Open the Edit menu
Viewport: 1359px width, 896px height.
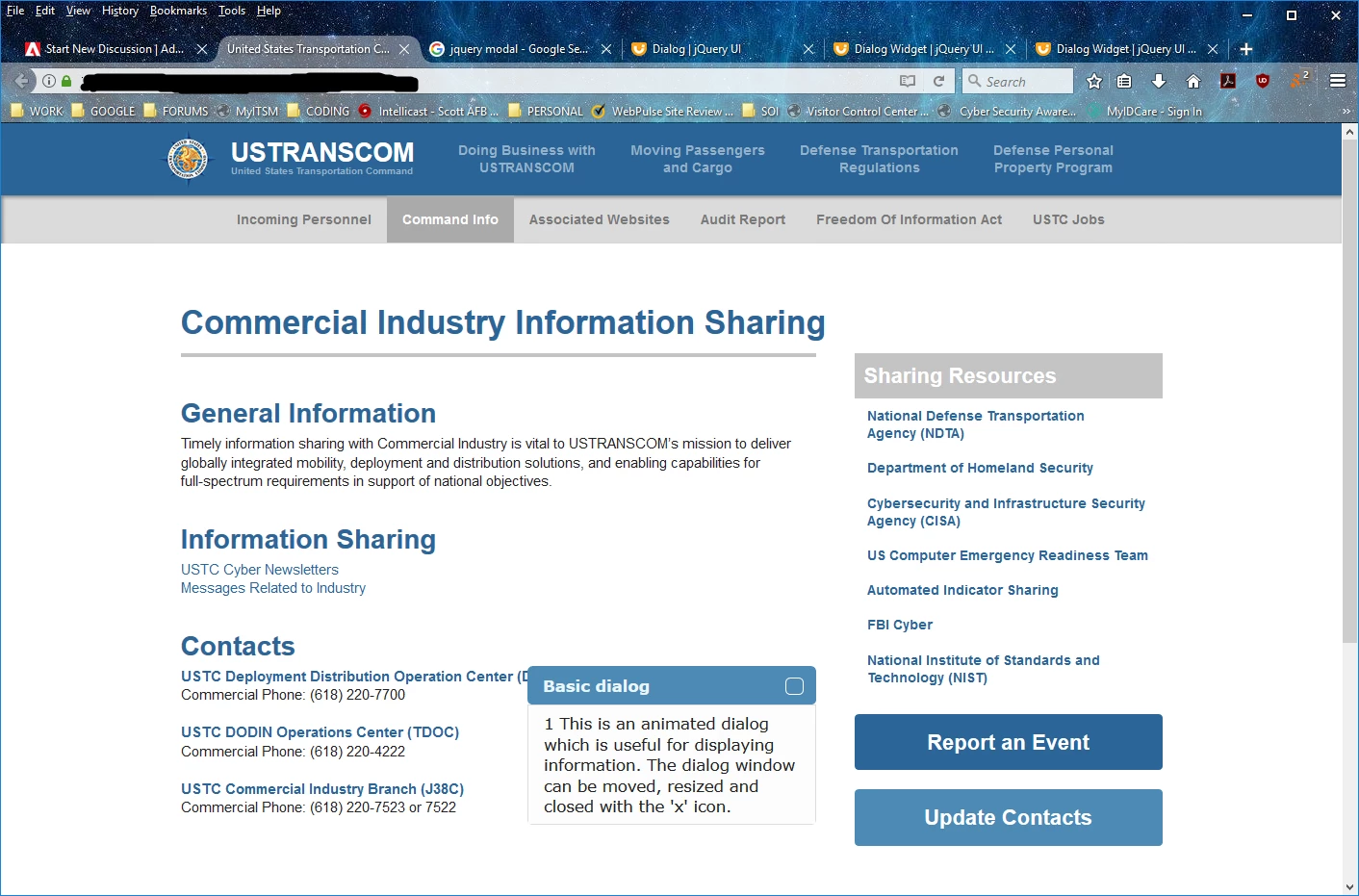point(45,11)
